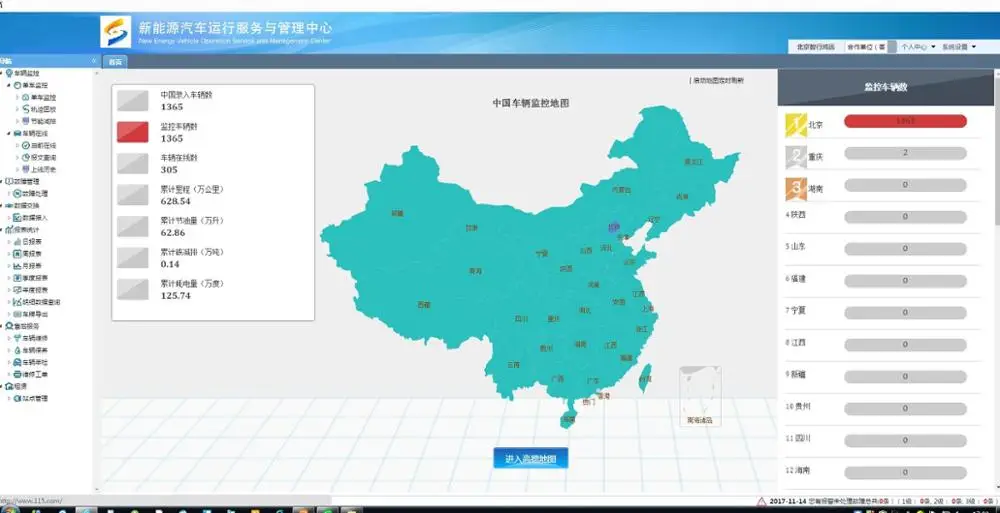The width and height of the screenshot is (1000, 513).
Task: Click the warning triangle in status bar
Action: pyautogui.click(x=761, y=502)
